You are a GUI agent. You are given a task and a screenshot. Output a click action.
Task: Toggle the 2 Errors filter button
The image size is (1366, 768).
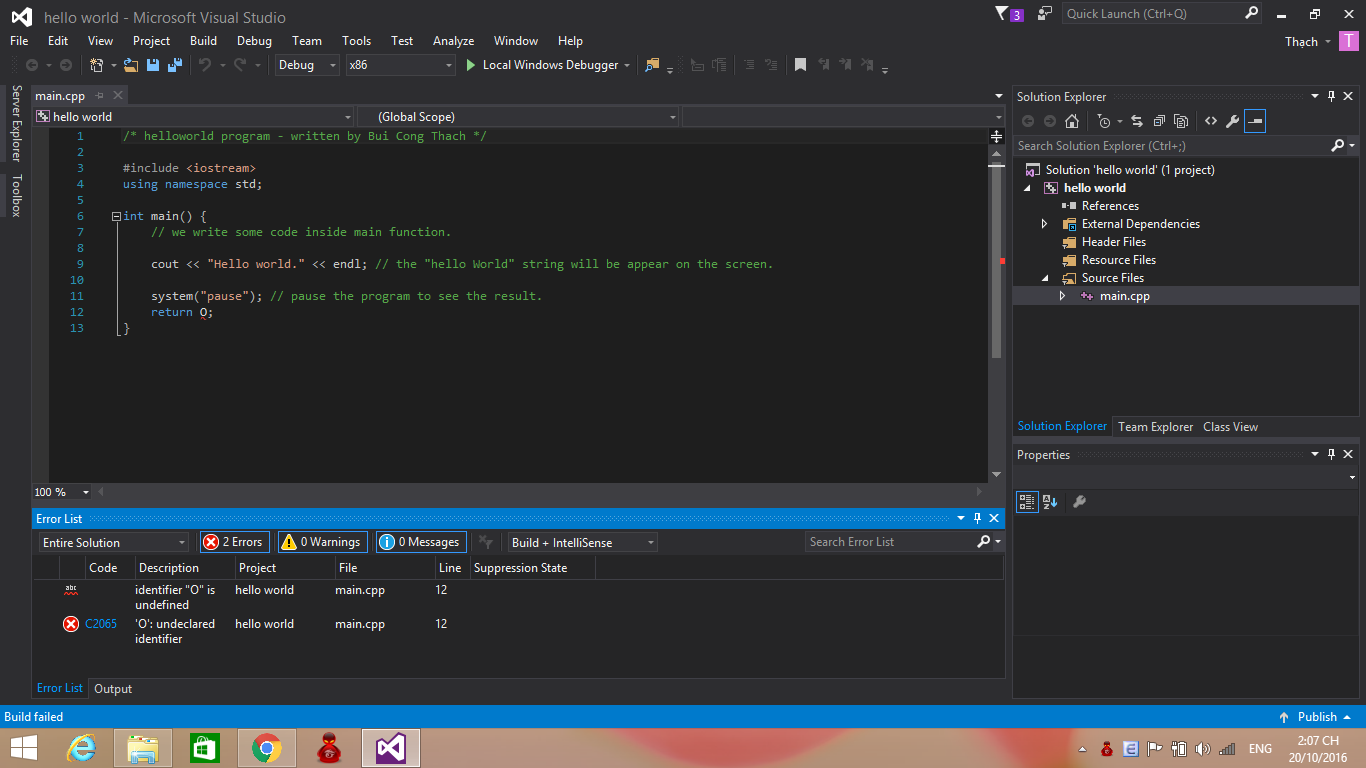click(x=235, y=542)
